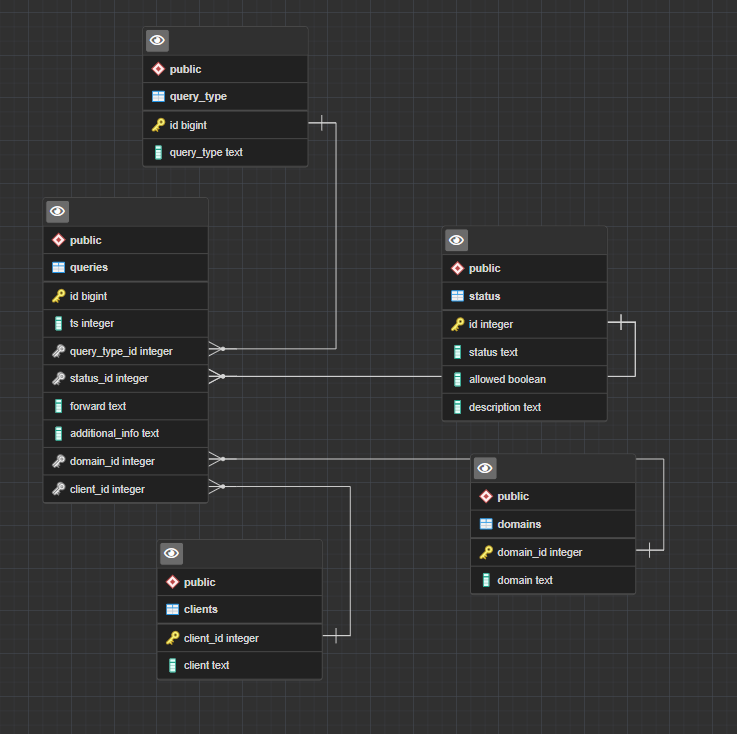Select 'query_type' table name label

coord(198,97)
